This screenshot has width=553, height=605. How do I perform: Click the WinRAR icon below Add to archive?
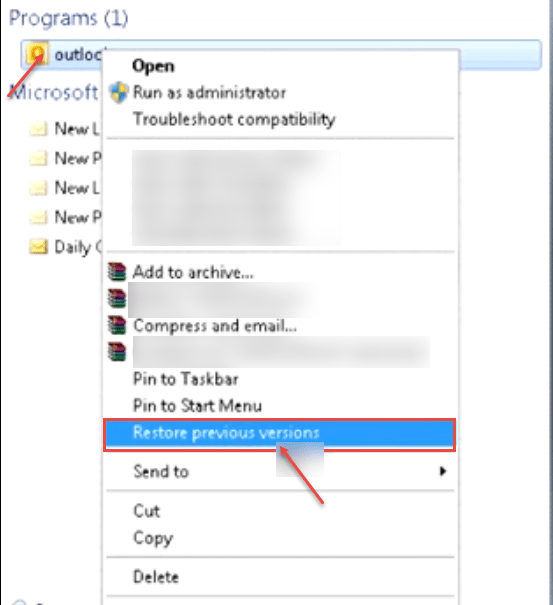117,298
